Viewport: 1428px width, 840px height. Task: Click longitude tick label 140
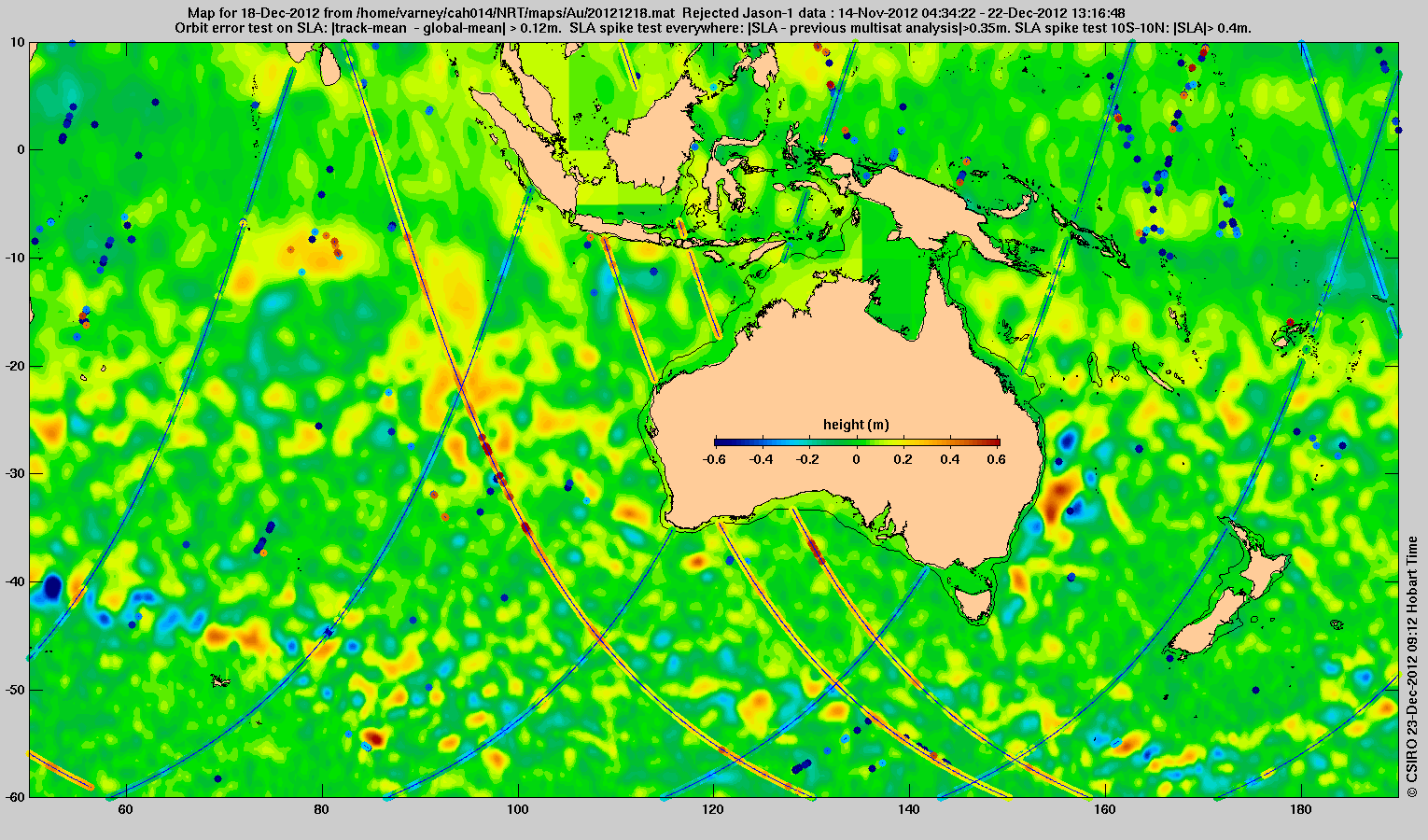point(909,809)
